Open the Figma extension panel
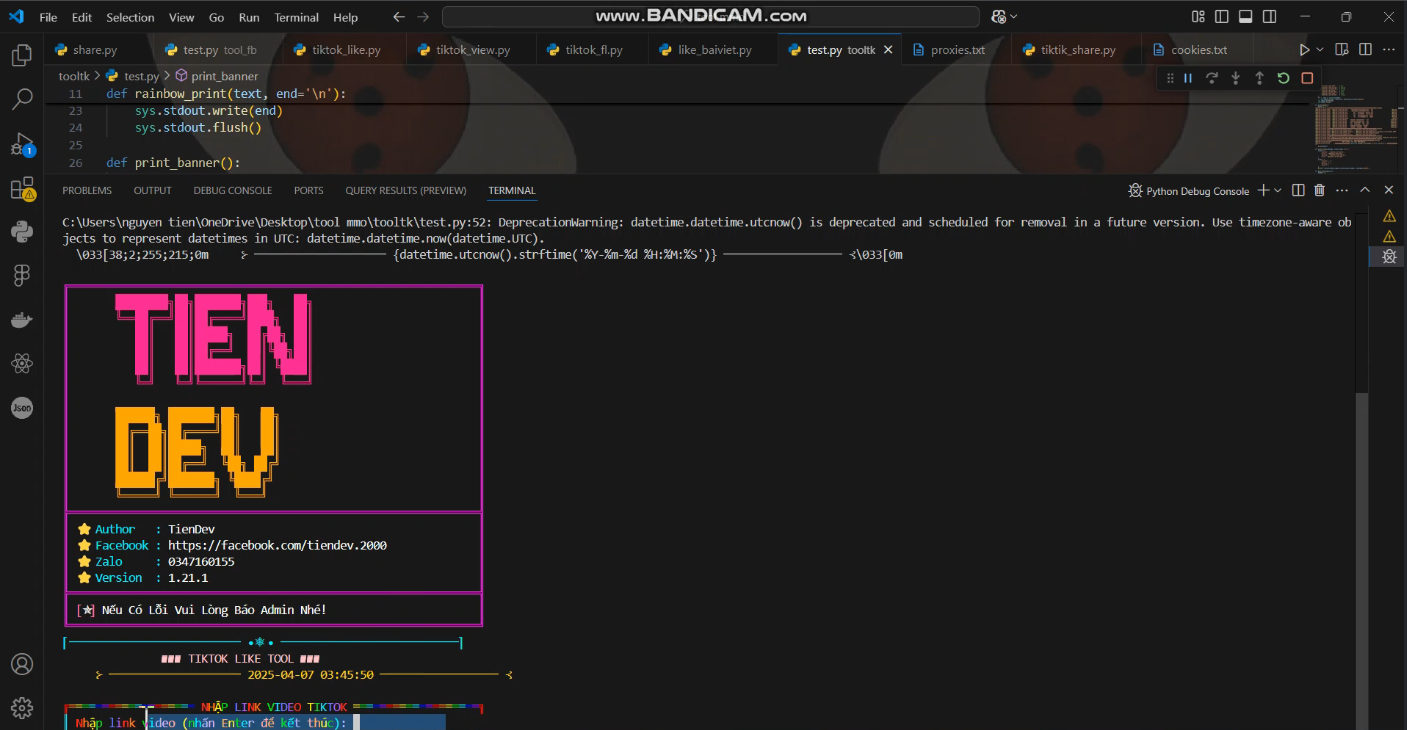The image size is (1407, 730). tap(21, 276)
